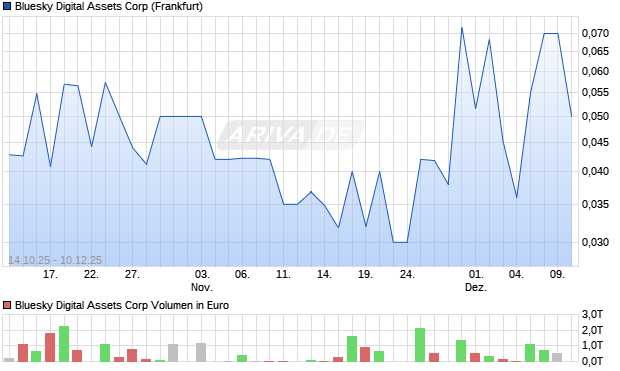The height and width of the screenshot is (371, 620).
Task: Click the tallest green volume bar in October
Action: point(64,344)
